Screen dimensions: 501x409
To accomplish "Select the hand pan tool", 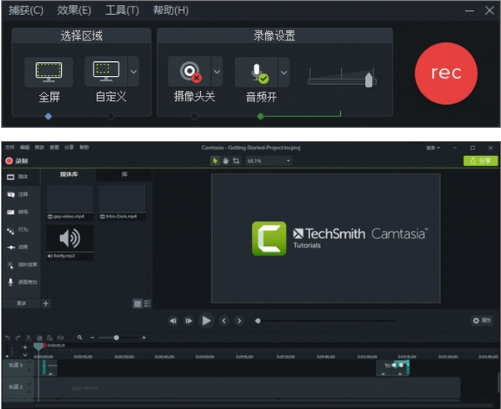I will [226, 161].
